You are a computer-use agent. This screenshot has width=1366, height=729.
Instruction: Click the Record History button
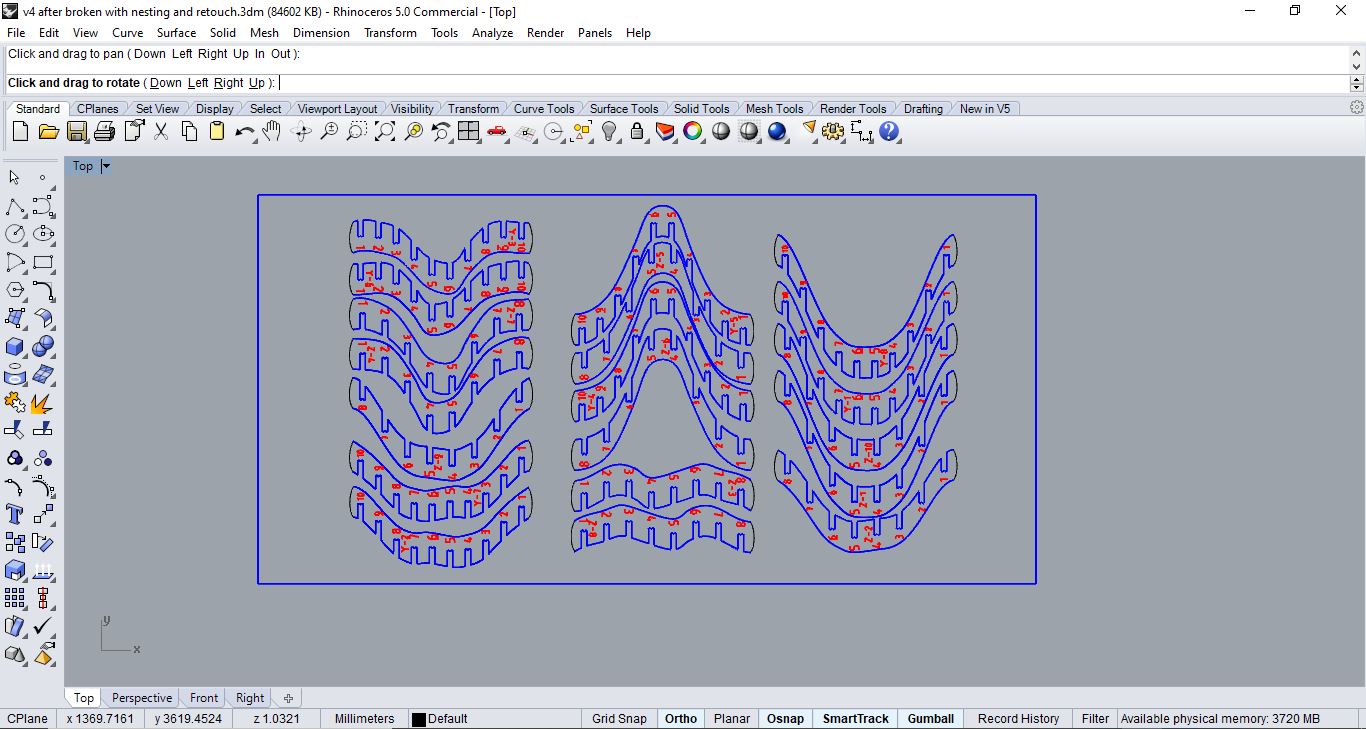point(1018,718)
